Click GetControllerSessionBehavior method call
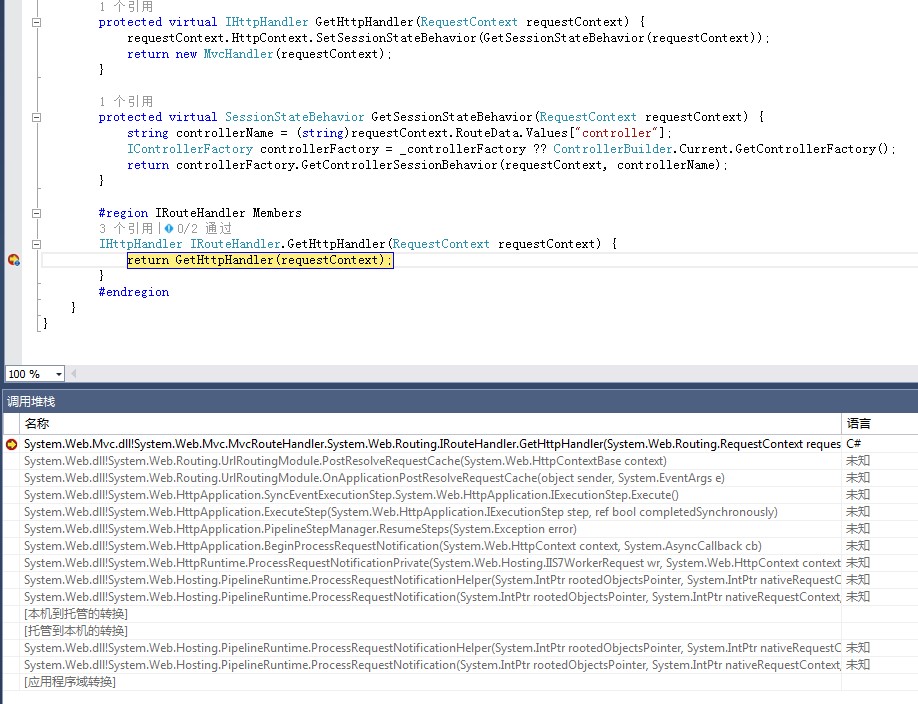This screenshot has width=918, height=704. click(399, 165)
